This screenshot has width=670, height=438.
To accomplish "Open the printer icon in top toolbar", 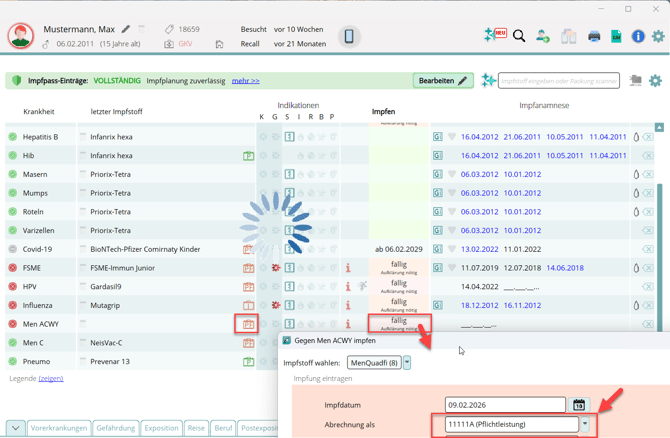I will (594, 36).
